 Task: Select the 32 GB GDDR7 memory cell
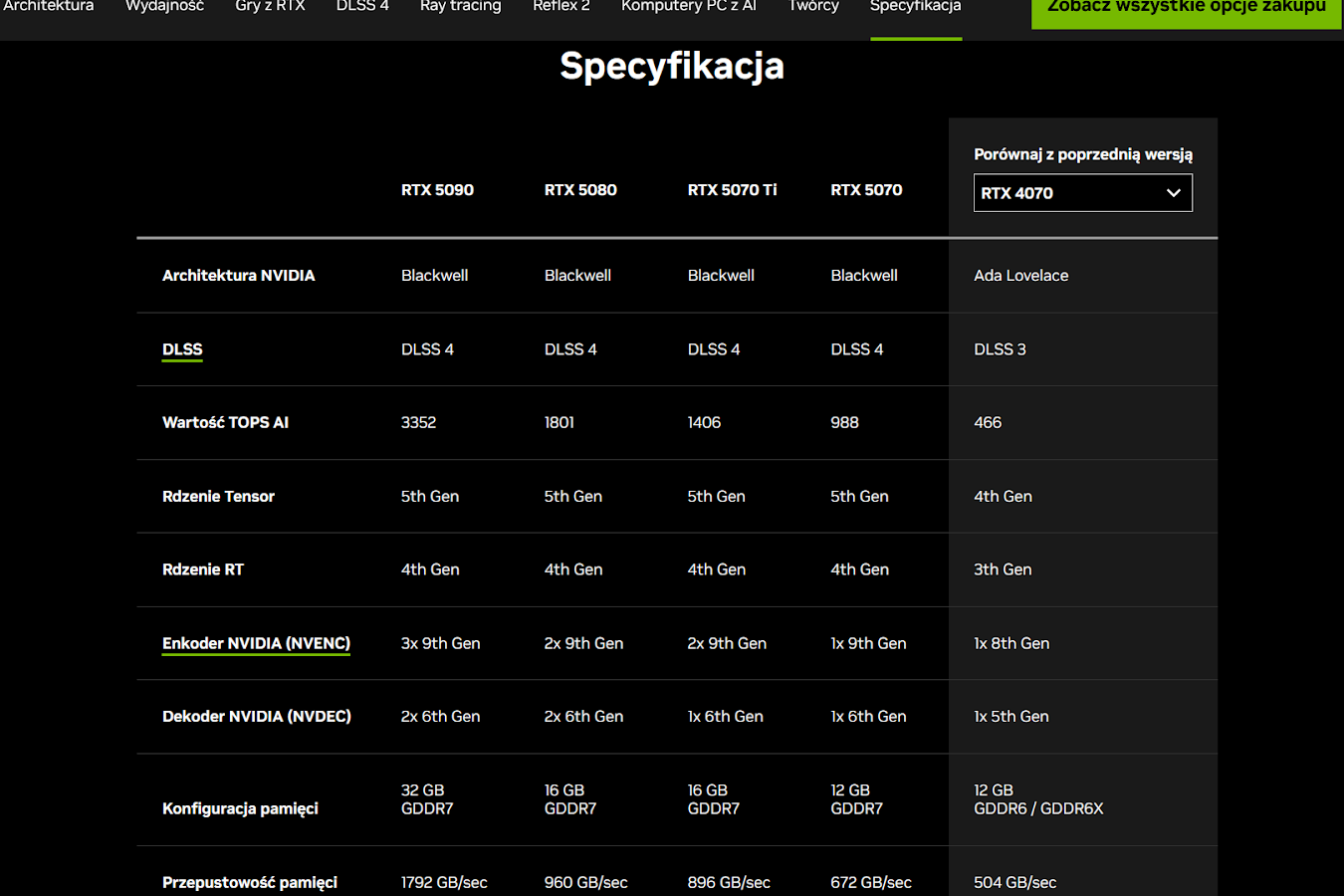[x=427, y=799]
